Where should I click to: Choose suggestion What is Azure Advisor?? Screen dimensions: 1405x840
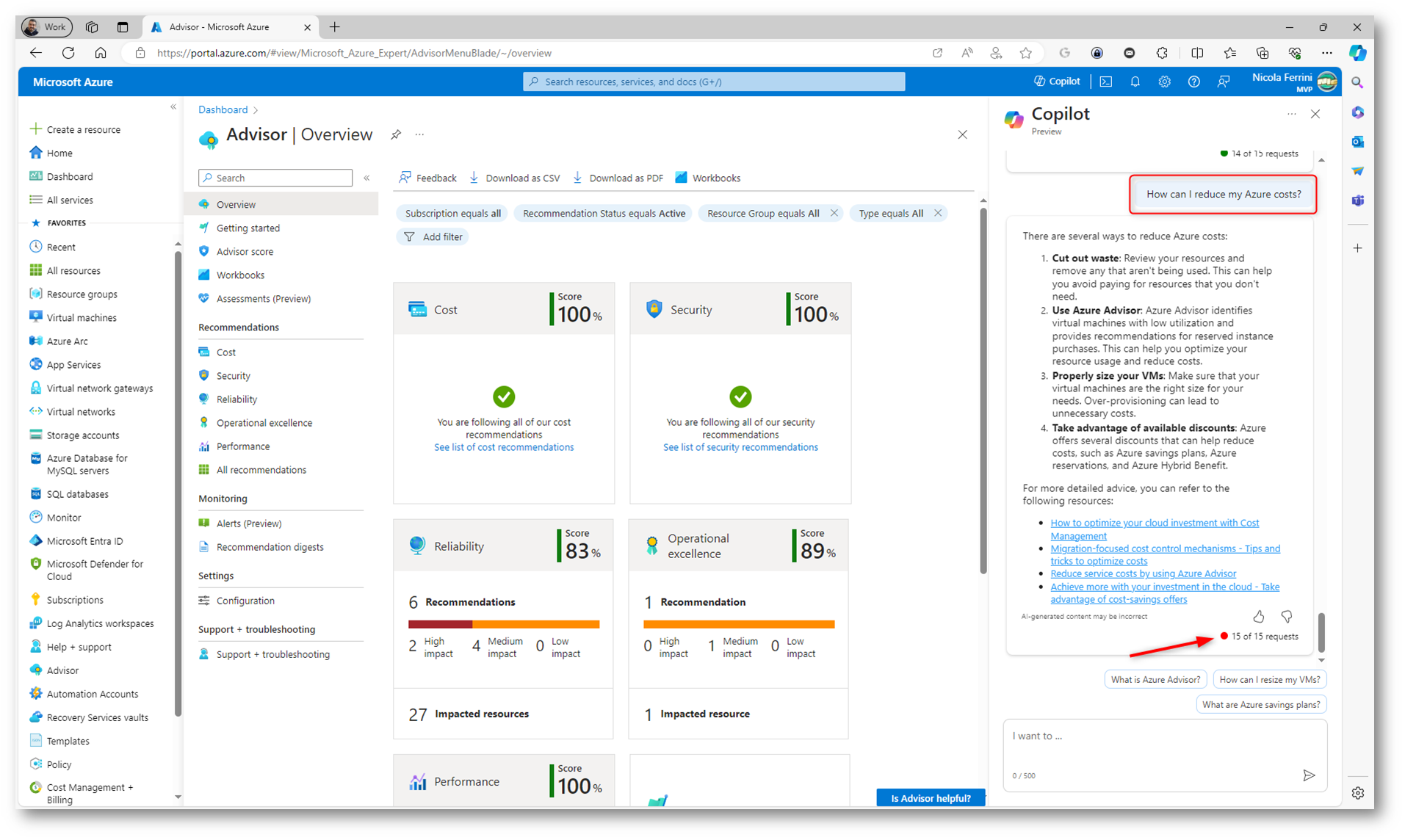click(x=1155, y=679)
